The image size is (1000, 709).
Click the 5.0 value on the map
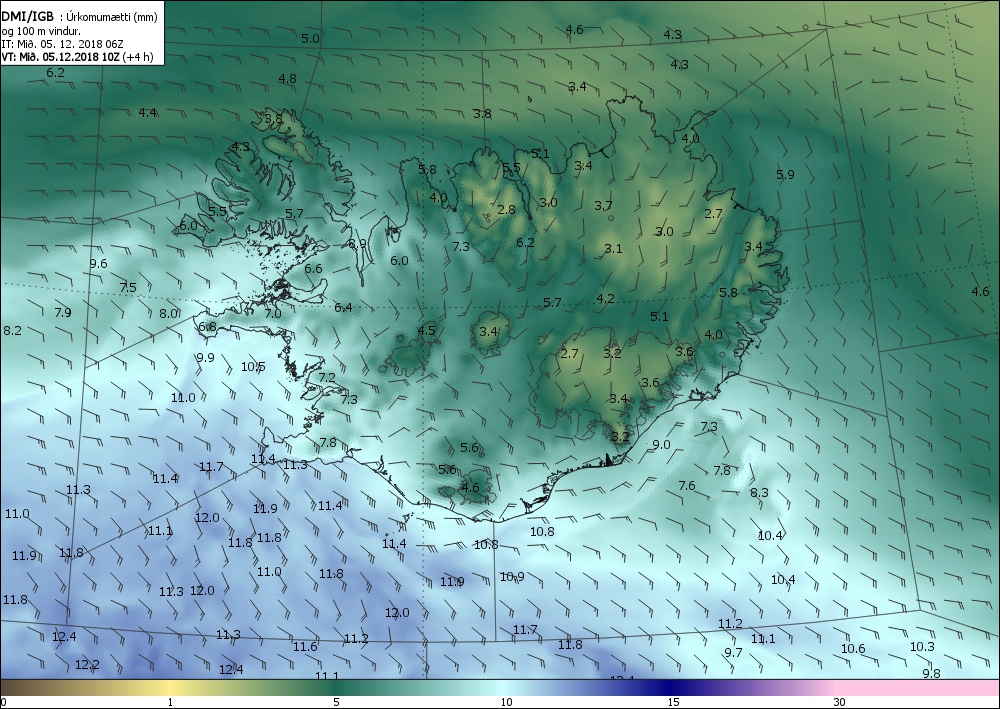310,38
